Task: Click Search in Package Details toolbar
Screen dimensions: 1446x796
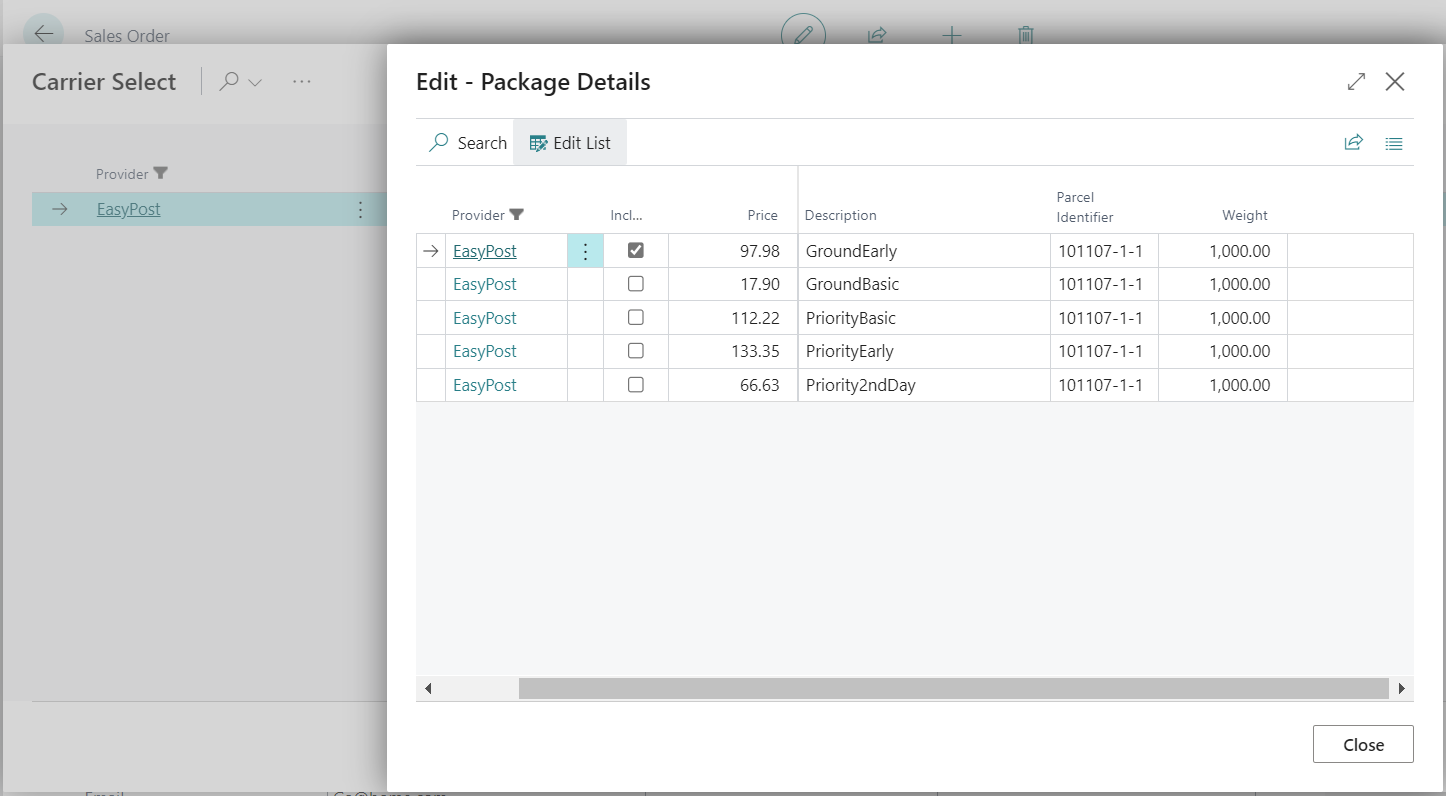Action: pyautogui.click(x=468, y=143)
